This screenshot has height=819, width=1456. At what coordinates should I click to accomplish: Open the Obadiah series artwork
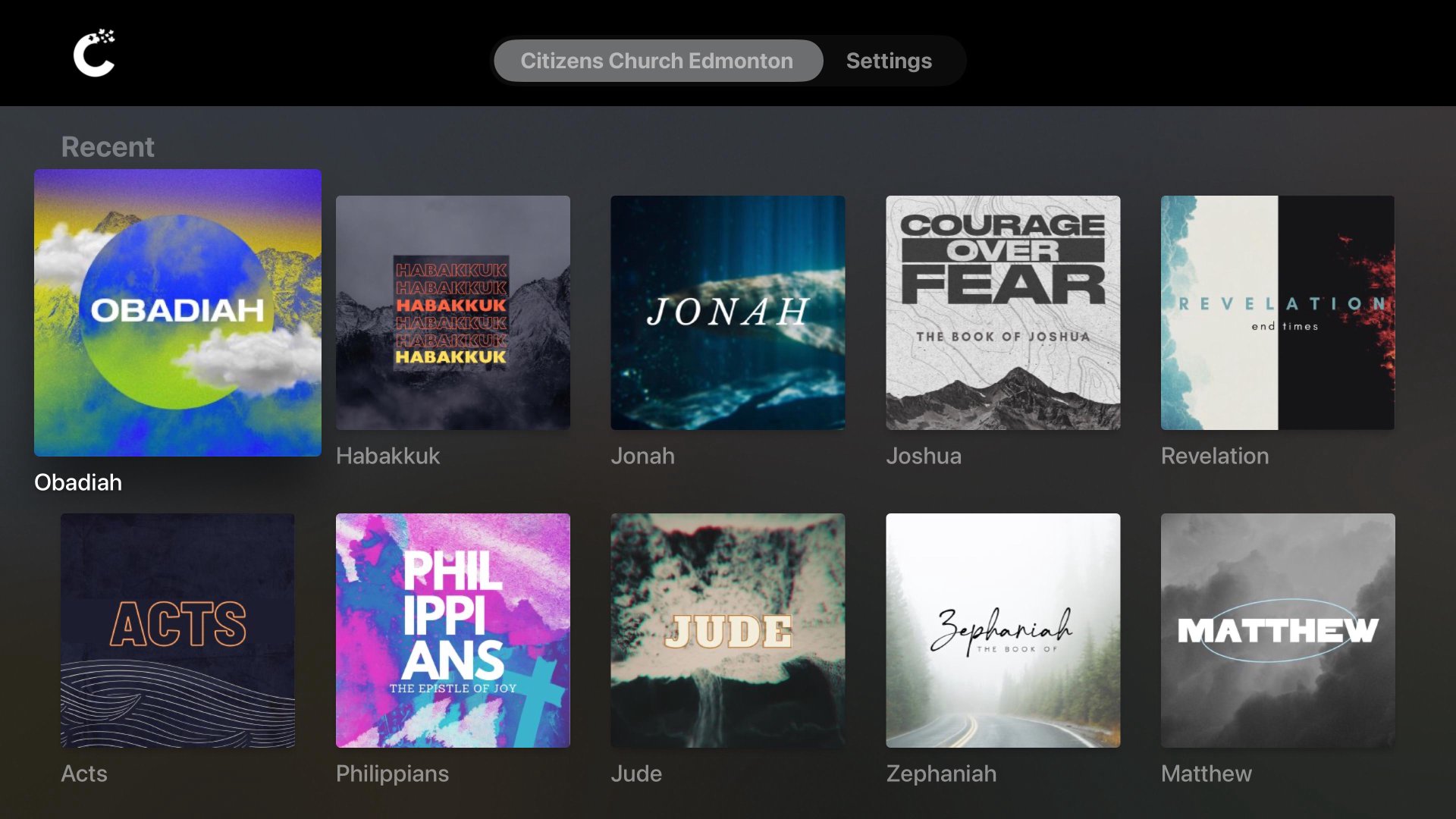click(x=177, y=312)
